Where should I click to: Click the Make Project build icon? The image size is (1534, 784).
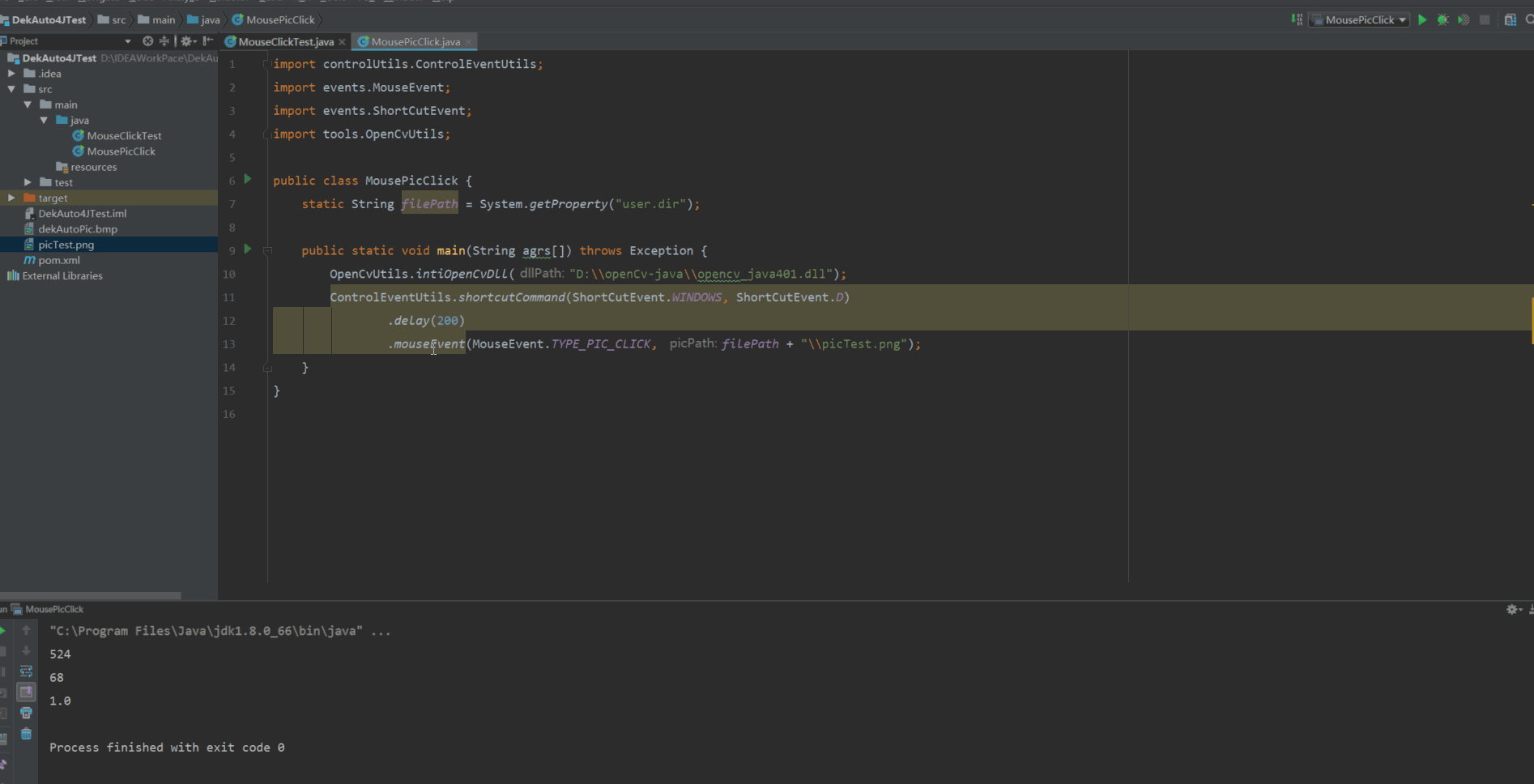coord(1297,19)
